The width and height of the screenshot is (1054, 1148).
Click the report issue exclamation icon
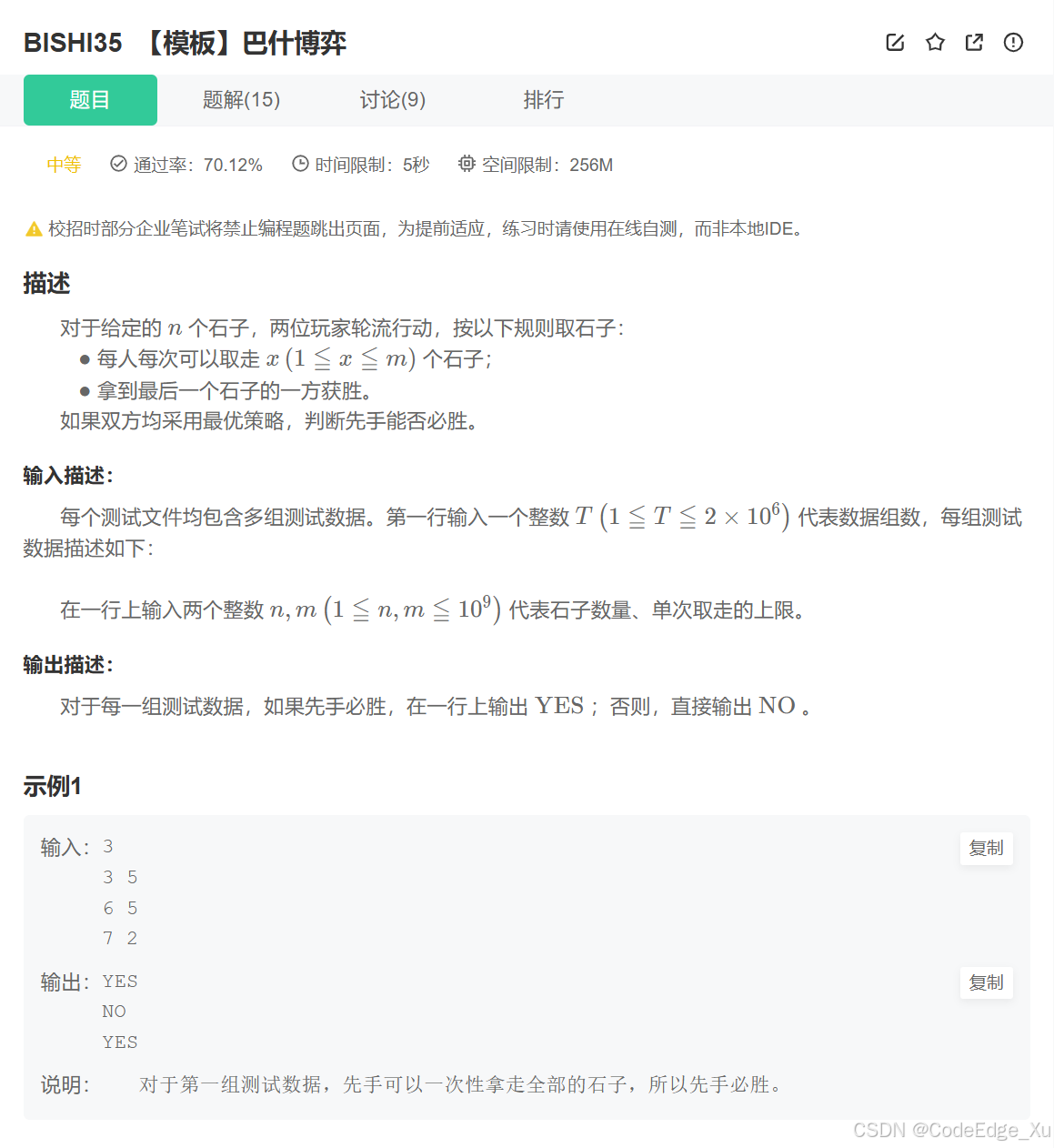click(x=1012, y=42)
